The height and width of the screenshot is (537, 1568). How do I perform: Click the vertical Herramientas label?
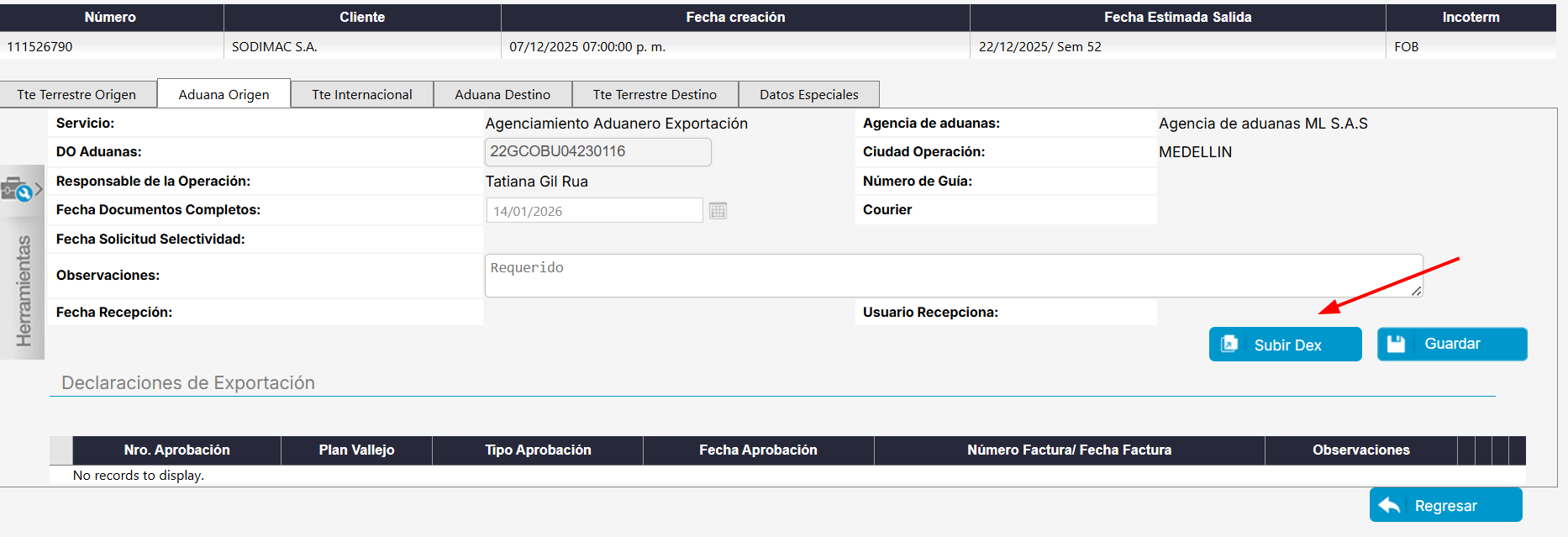tap(24, 291)
